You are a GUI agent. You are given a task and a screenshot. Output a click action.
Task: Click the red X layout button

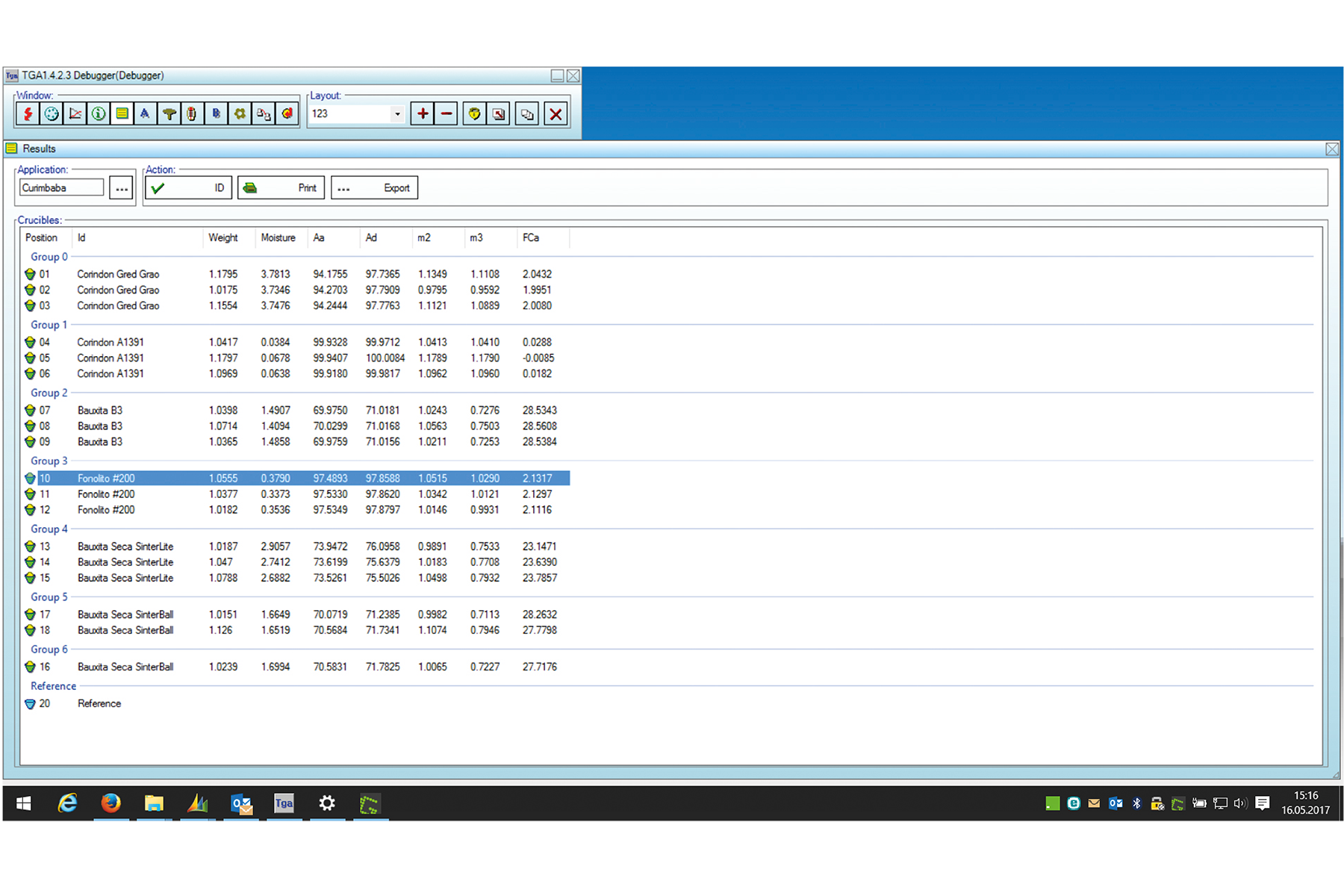(x=556, y=113)
